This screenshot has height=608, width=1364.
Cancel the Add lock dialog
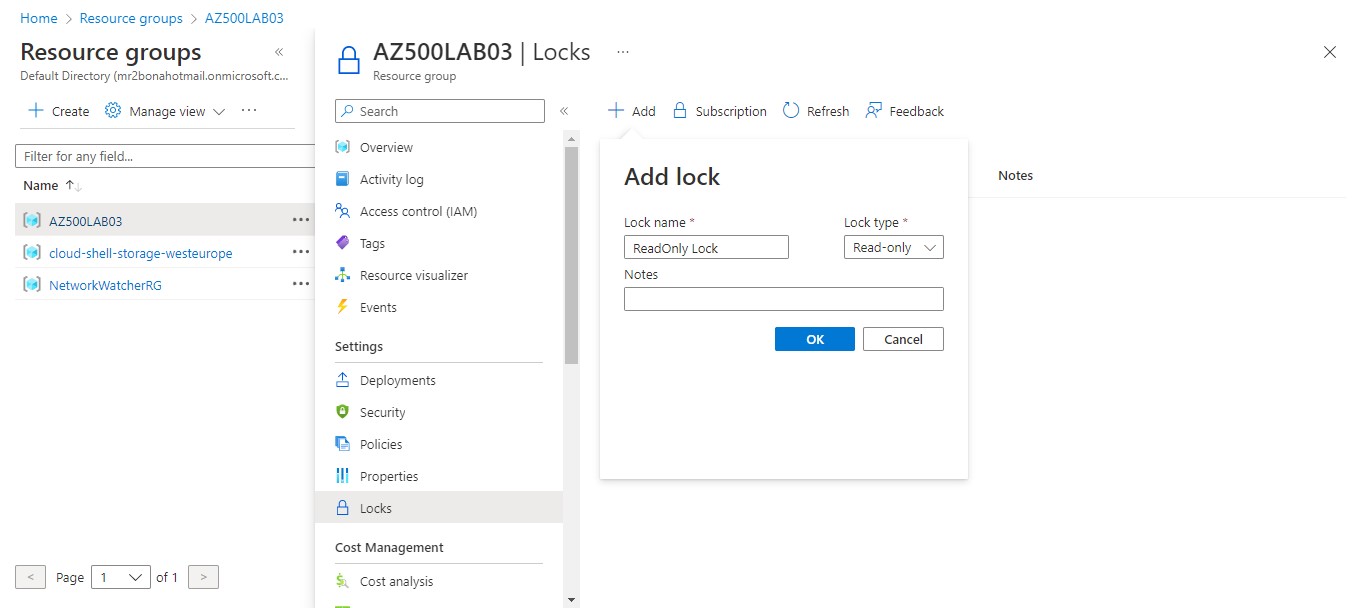click(903, 338)
